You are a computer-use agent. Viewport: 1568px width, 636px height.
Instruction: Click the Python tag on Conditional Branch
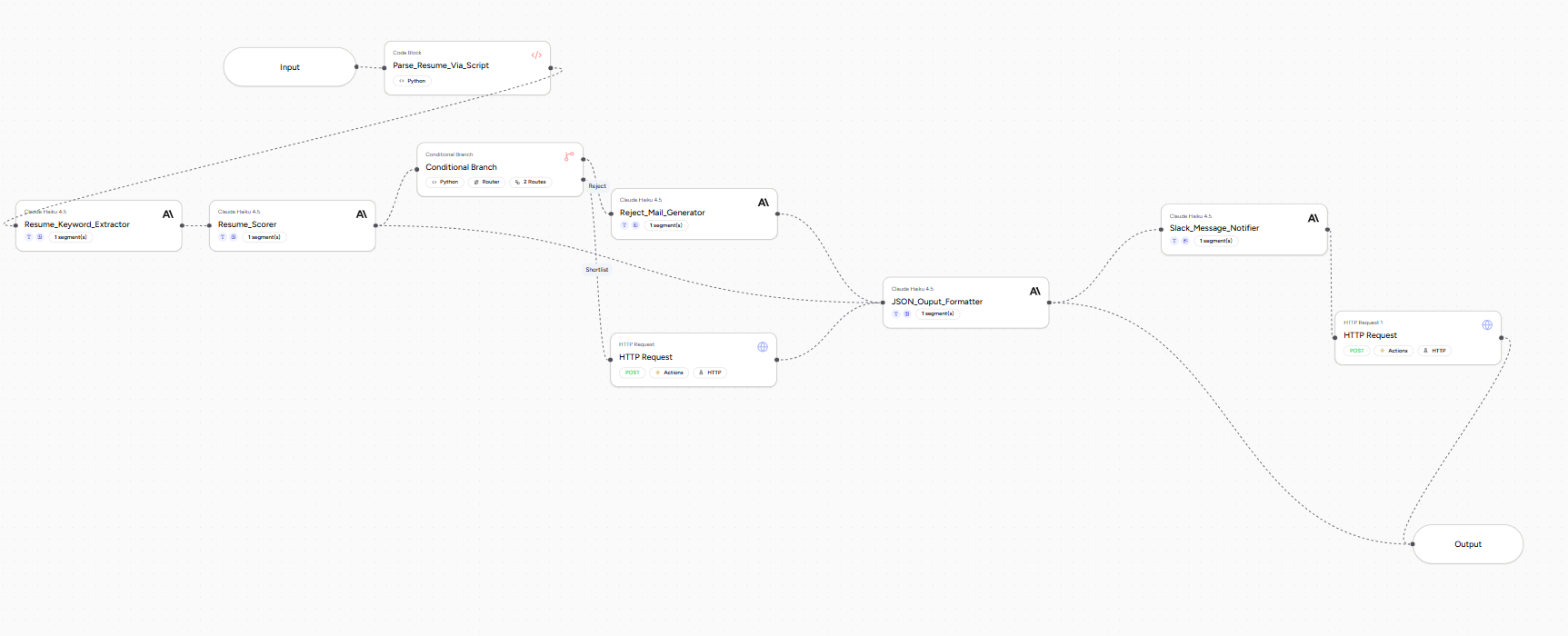coord(445,182)
